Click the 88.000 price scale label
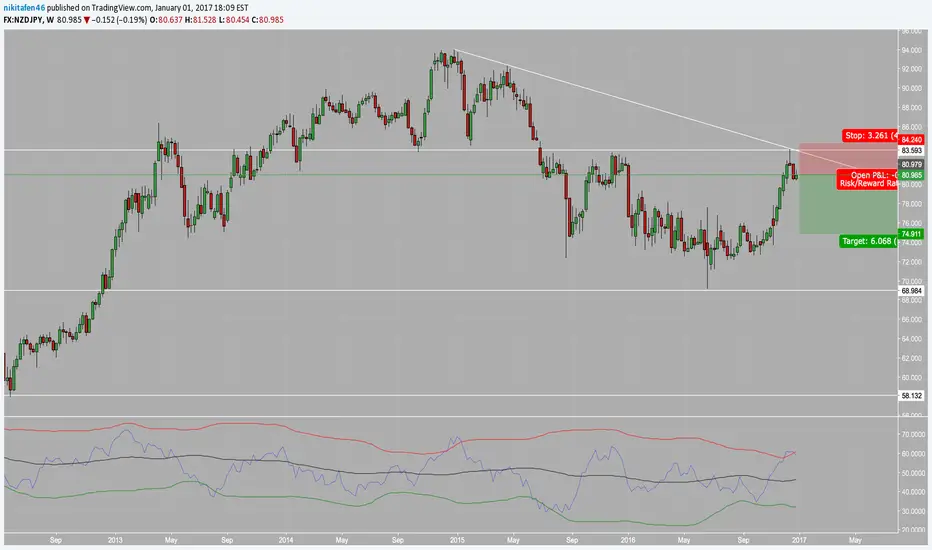 [911, 108]
